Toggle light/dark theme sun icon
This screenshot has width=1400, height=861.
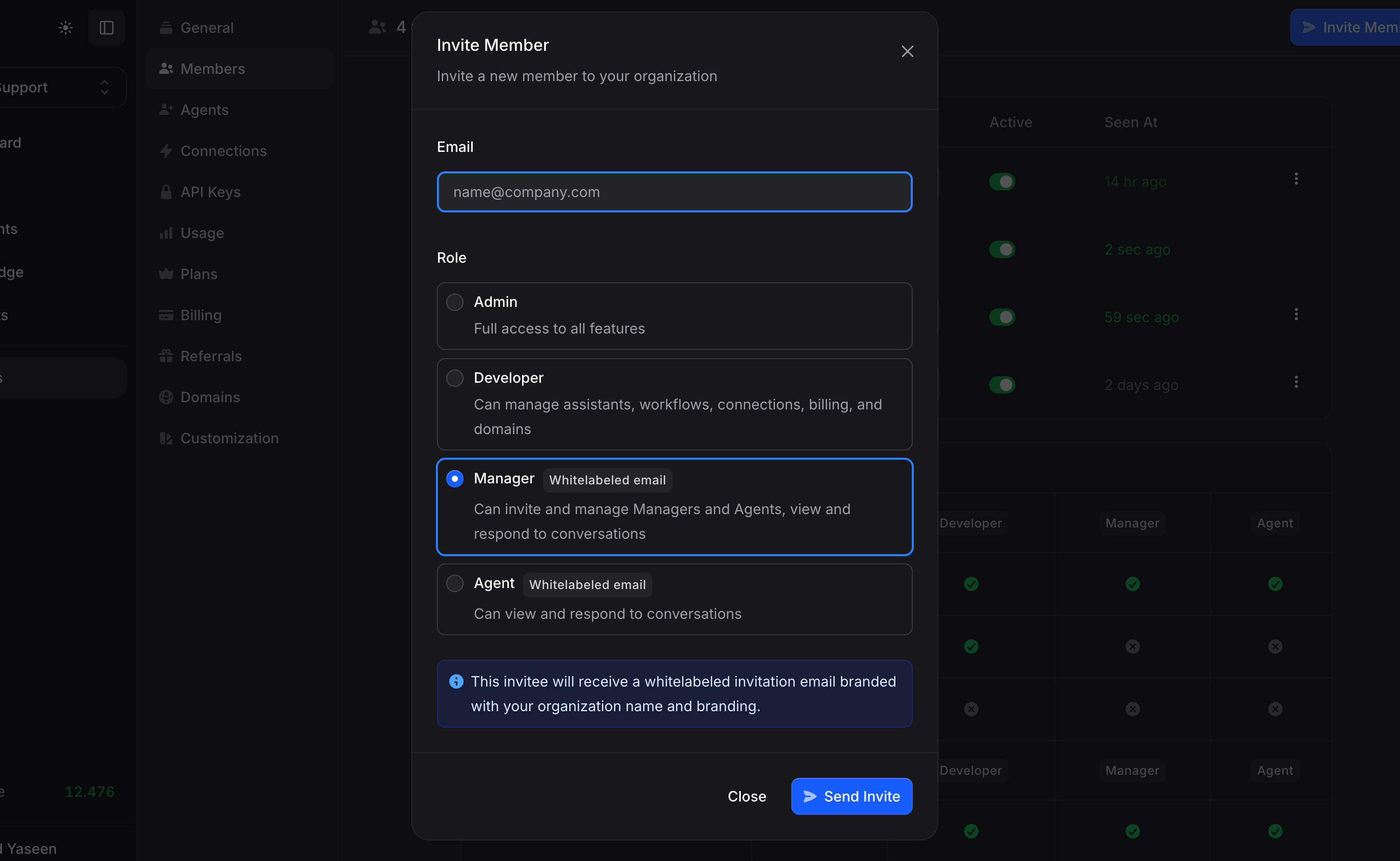pyautogui.click(x=66, y=28)
